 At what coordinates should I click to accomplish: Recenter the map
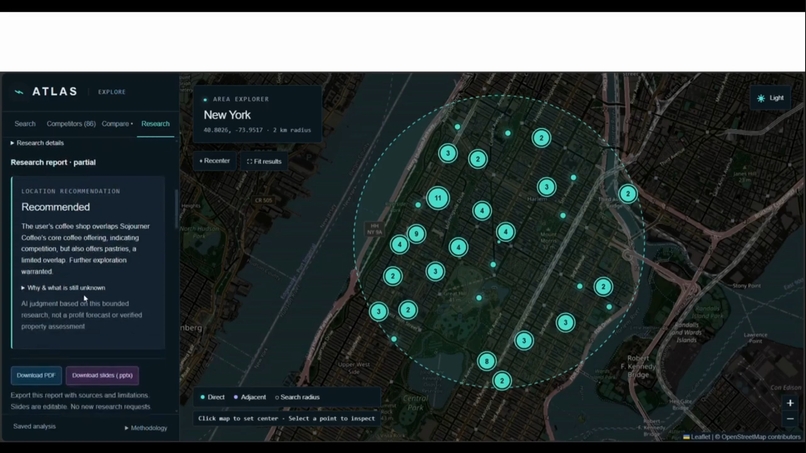point(215,161)
